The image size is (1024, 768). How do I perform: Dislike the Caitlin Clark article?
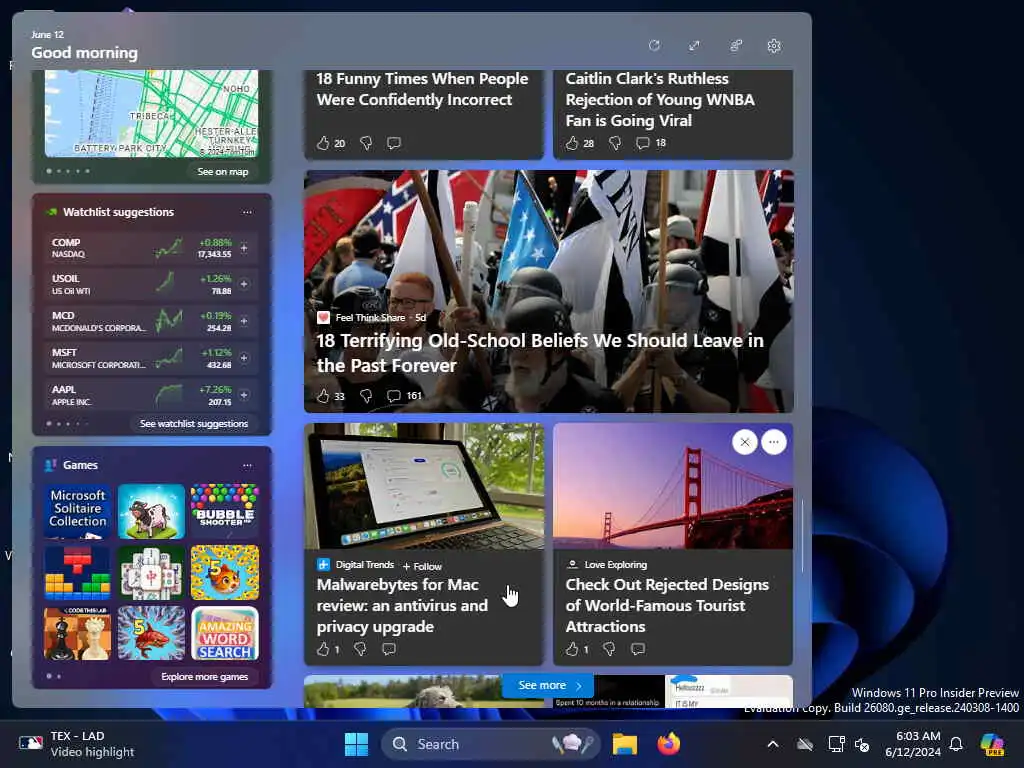pos(615,143)
